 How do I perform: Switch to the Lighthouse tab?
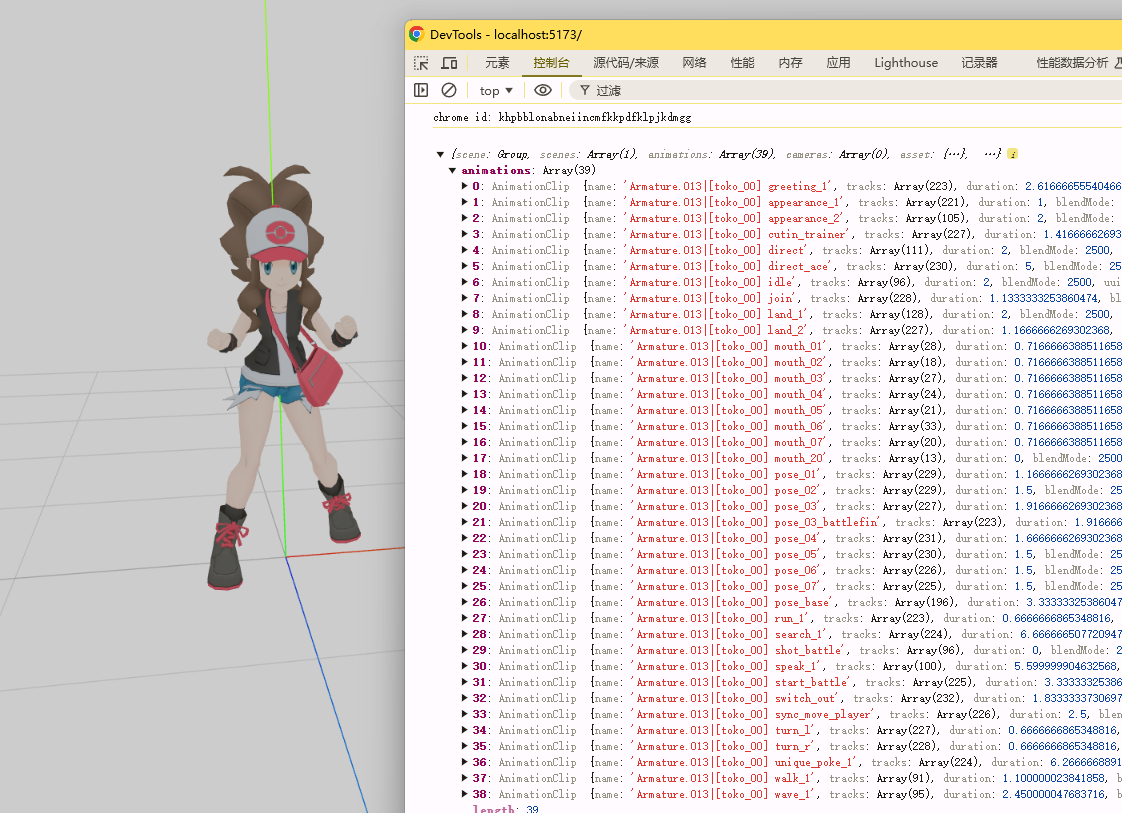(x=905, y=63)
